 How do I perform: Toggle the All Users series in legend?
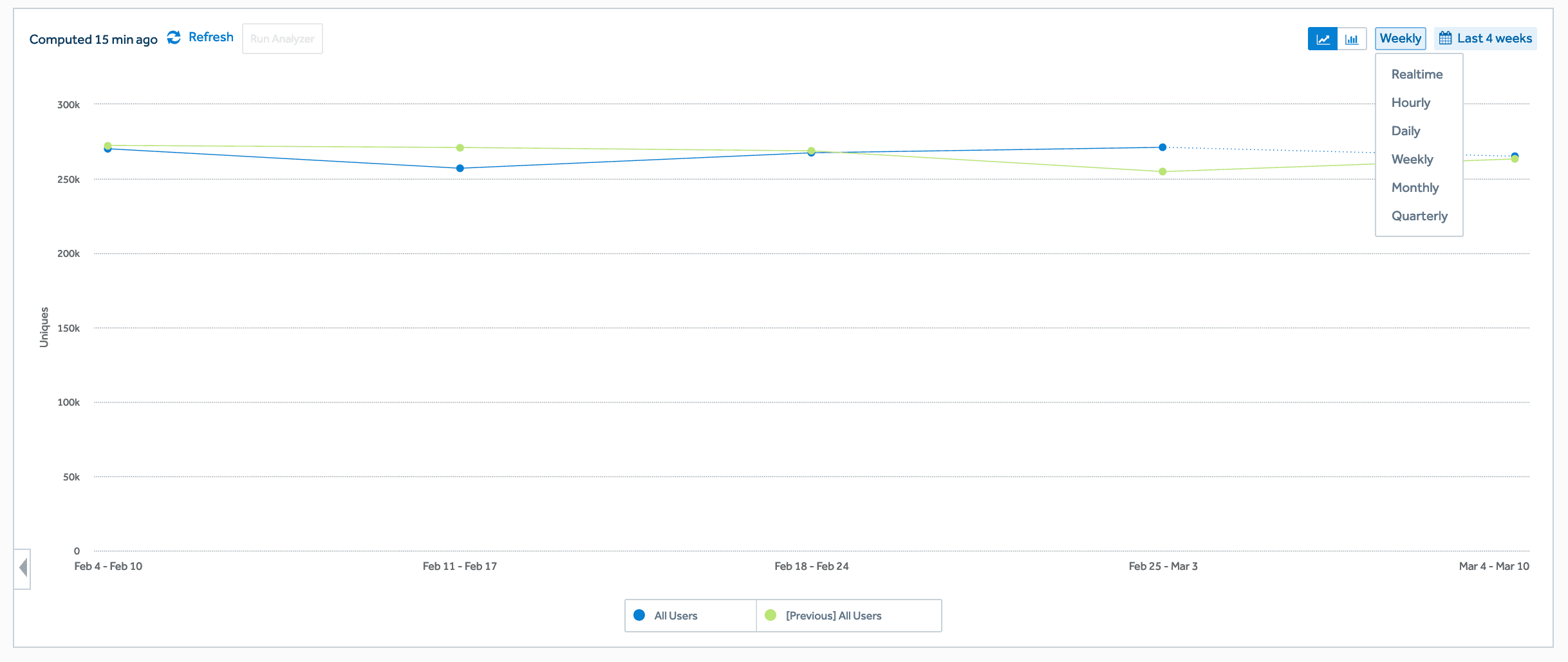(675, 616)
